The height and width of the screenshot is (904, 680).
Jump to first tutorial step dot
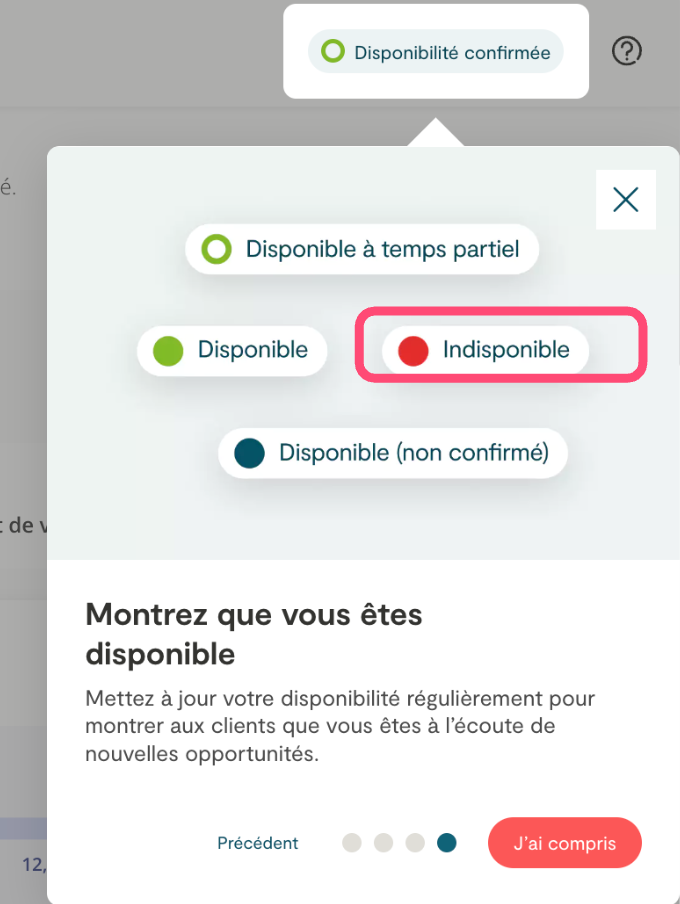351,843
